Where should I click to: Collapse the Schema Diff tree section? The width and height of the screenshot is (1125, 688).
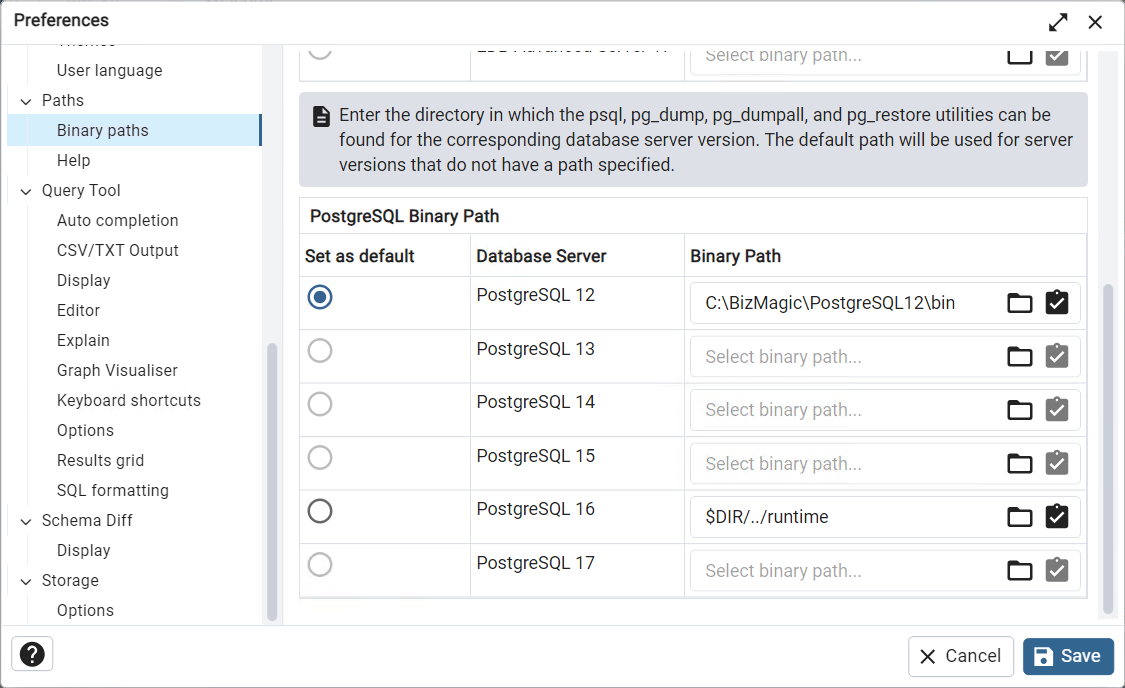click(26, 522)
